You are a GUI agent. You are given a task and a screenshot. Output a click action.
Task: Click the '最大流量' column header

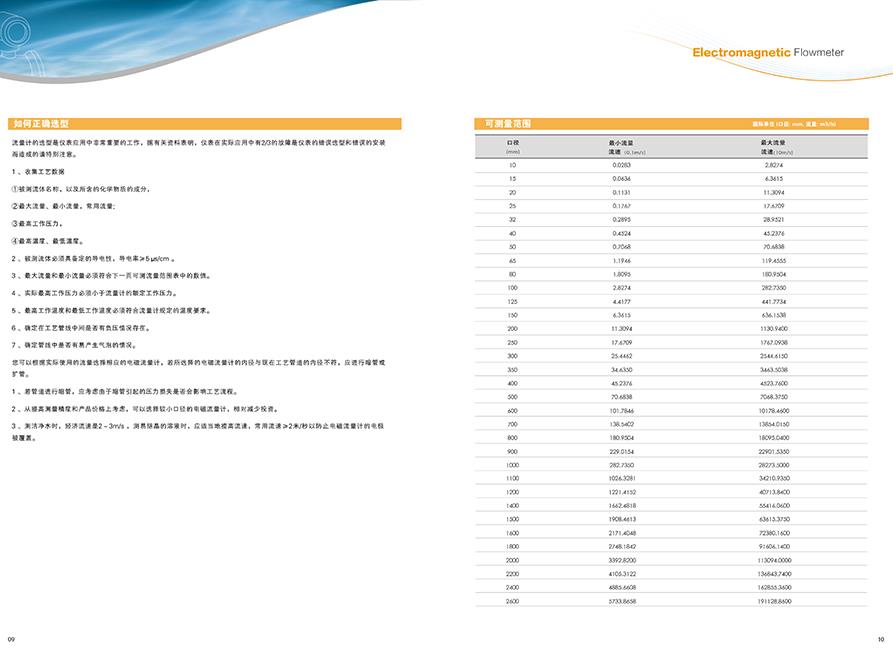(773, 147)
